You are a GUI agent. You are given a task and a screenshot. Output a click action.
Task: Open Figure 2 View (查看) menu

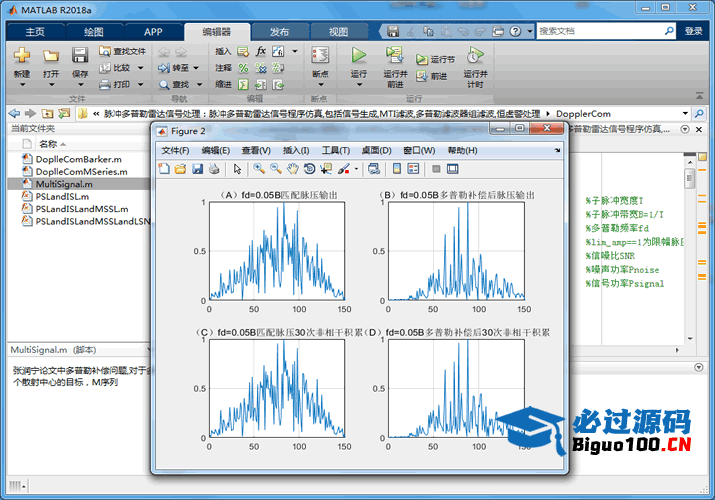pos(256,150)
